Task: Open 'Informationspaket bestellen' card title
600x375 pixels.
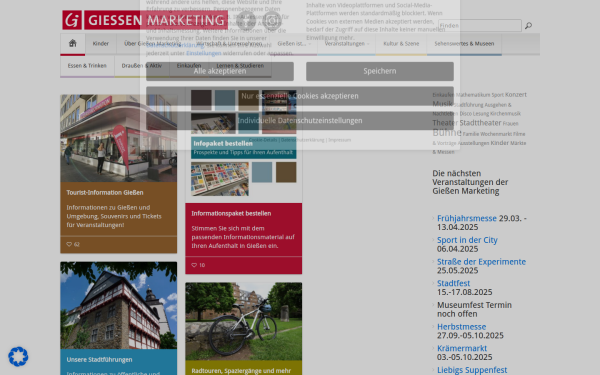Action: (231, 214)
